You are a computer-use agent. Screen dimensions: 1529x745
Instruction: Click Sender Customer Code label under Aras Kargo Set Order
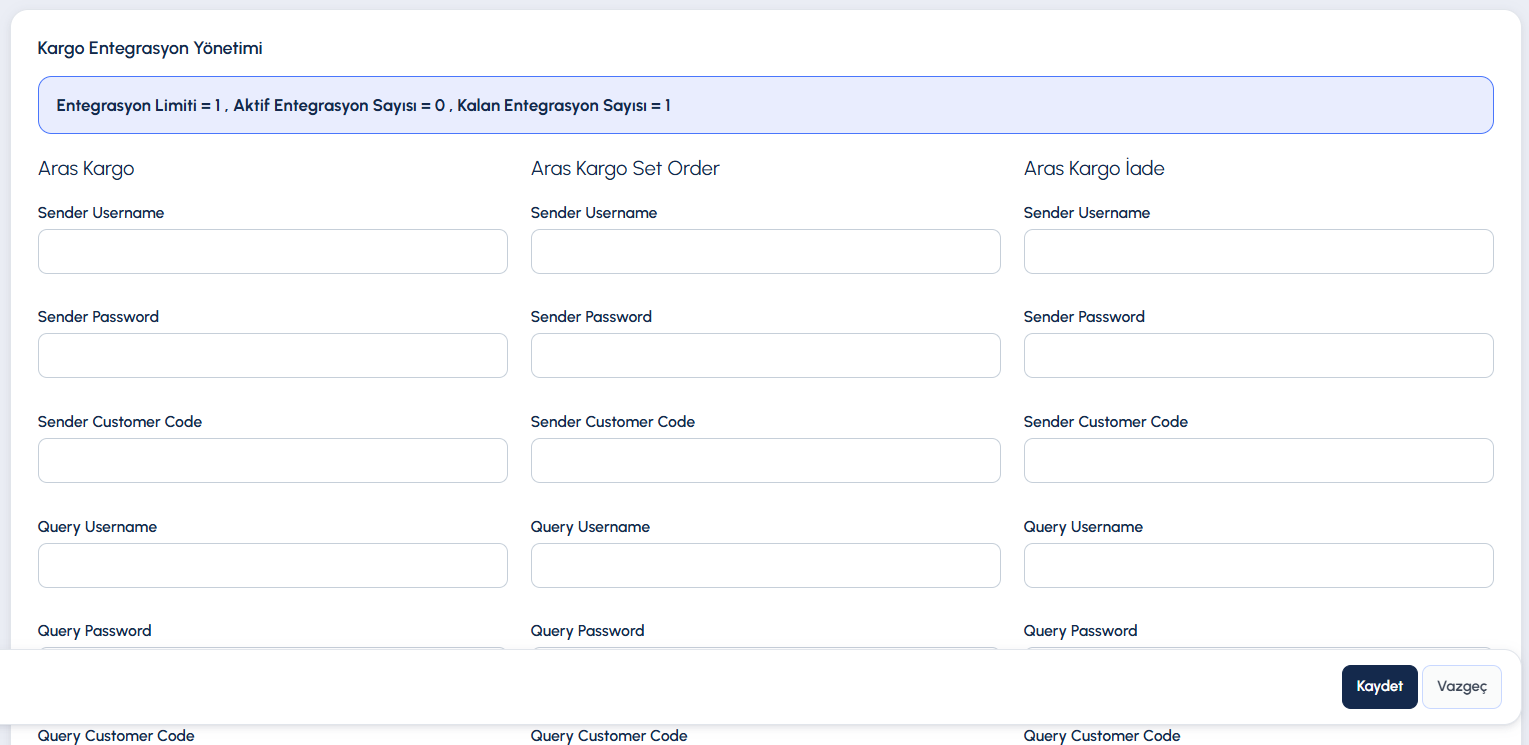click(x=613, y=422)
